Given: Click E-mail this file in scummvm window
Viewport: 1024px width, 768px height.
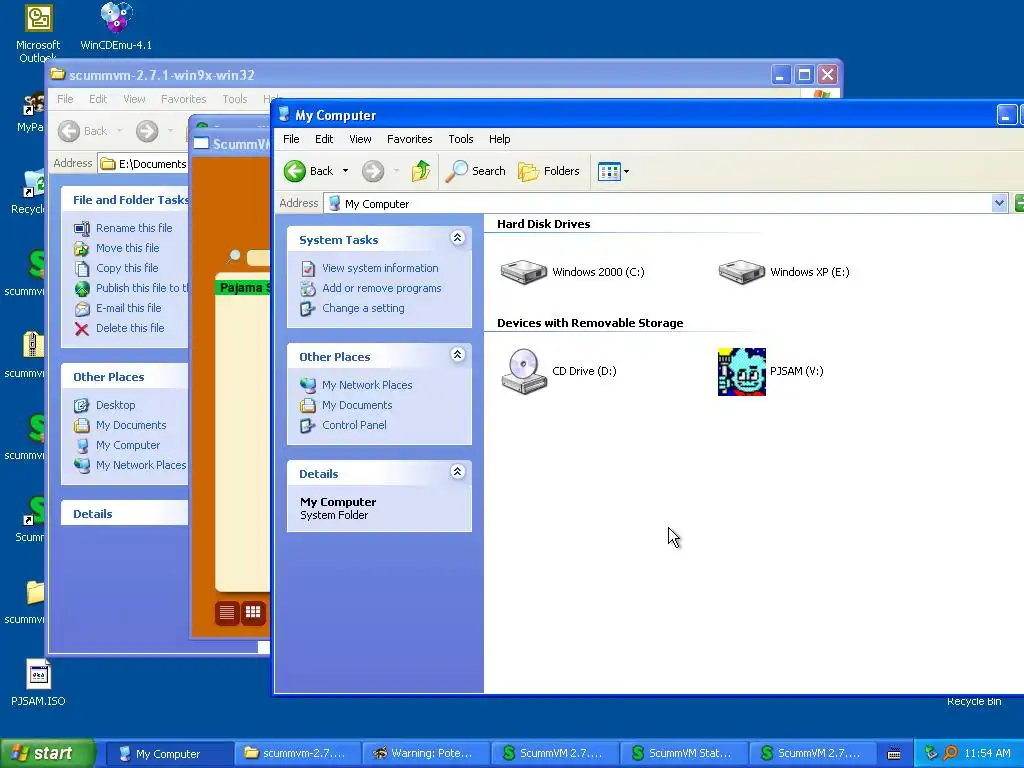Looking at the screenshot, I should tap(129, 308).
